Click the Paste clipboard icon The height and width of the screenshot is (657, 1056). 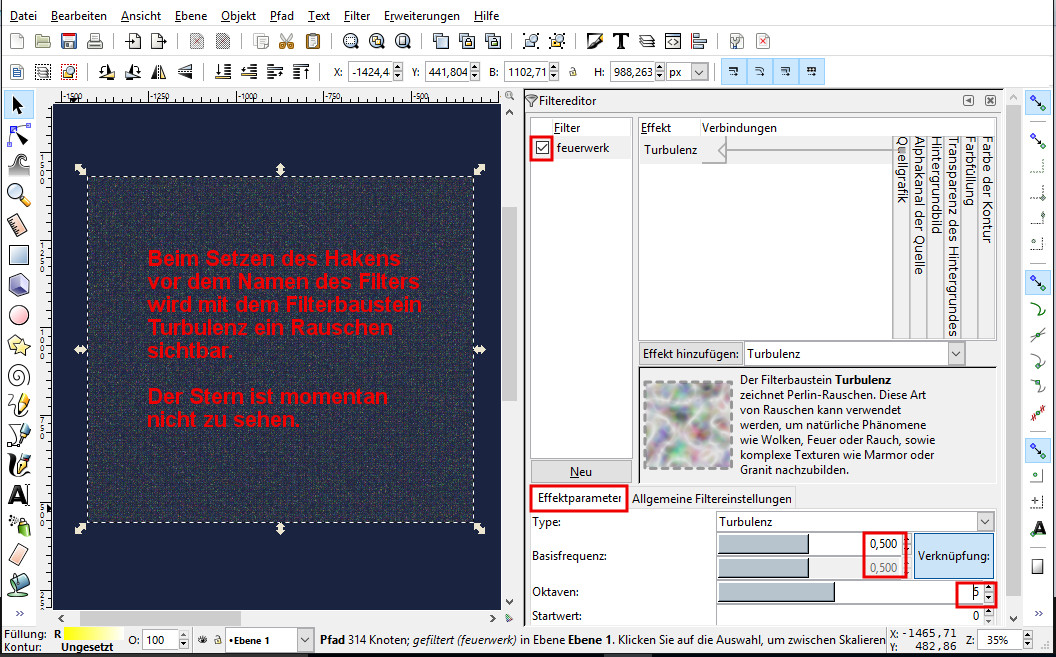(x=312, y=41)
